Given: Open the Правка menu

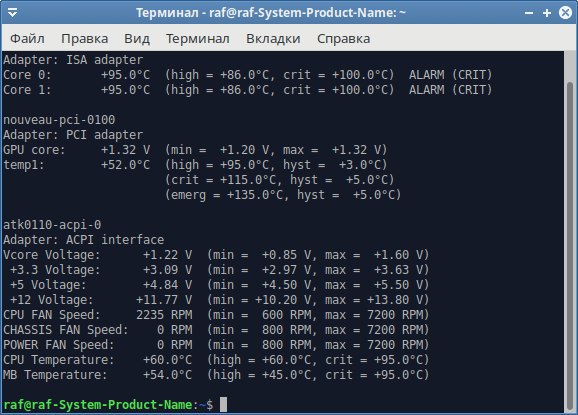Looking at the screenshot, I should pyautogui.click(x=84, y=38).
